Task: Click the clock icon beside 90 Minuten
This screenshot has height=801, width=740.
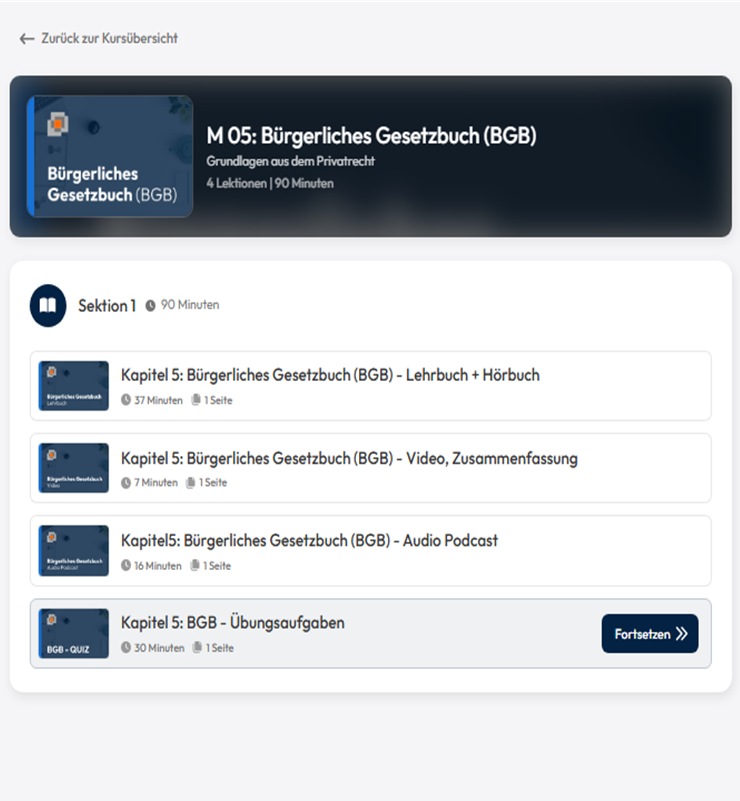Action: [x=150, y=305]
